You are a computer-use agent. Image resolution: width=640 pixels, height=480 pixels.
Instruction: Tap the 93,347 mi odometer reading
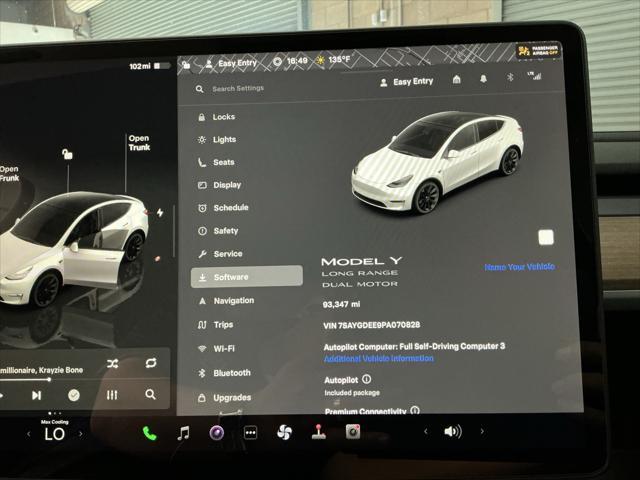(341, 304)
